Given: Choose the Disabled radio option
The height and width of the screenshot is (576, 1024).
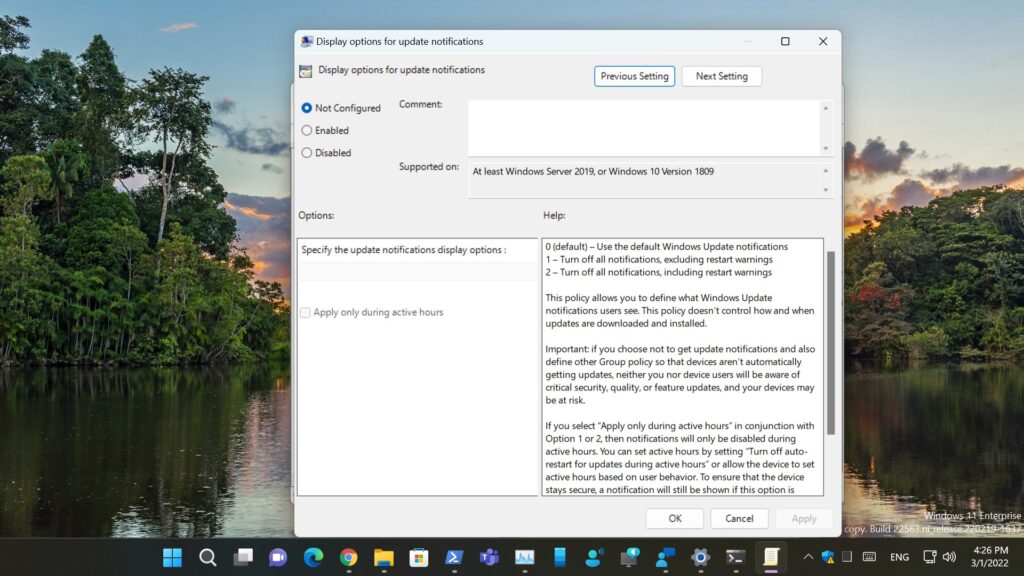Looking at the screenshot, I should tap(307, 153).
